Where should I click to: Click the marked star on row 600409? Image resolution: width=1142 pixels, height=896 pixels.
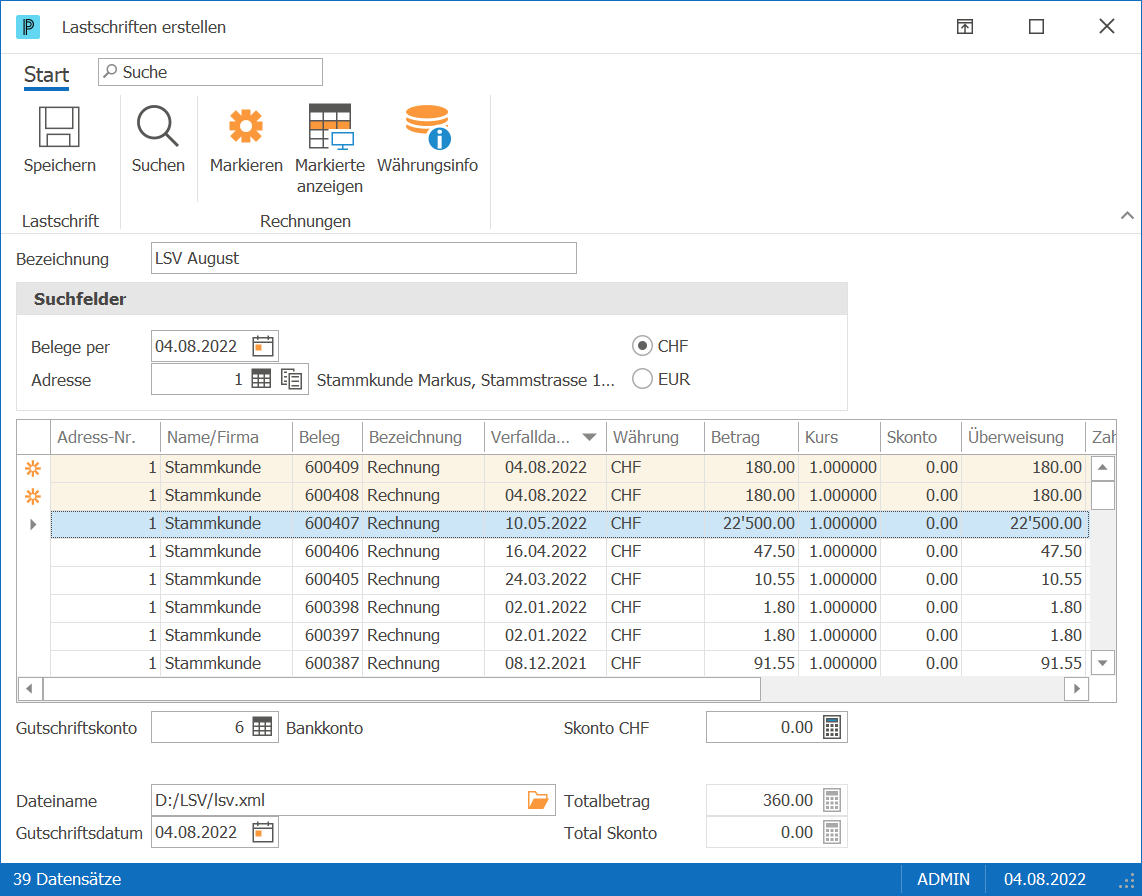coord(33,468)
